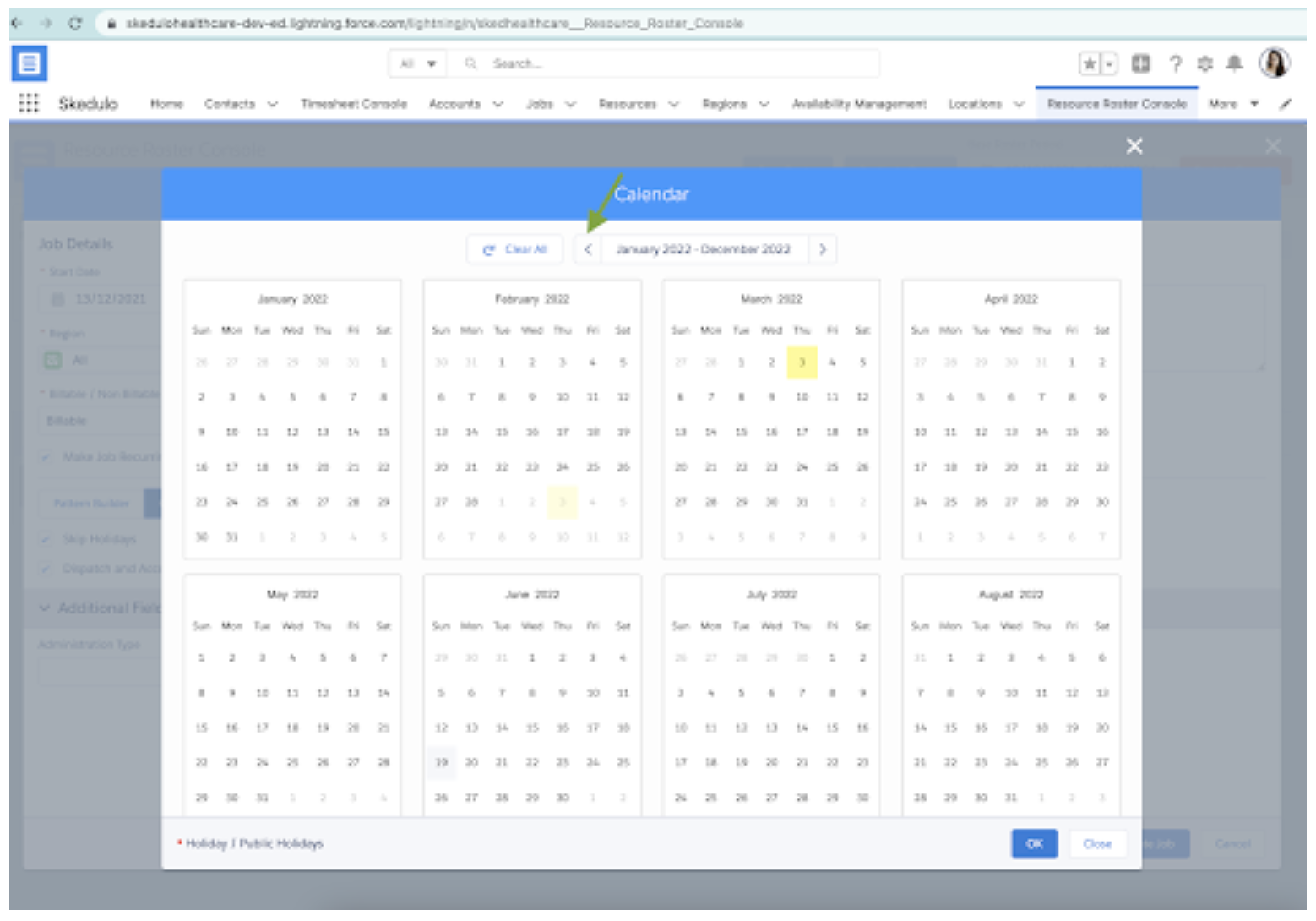Select June 19 2022 date cell

tap(441, 762)
